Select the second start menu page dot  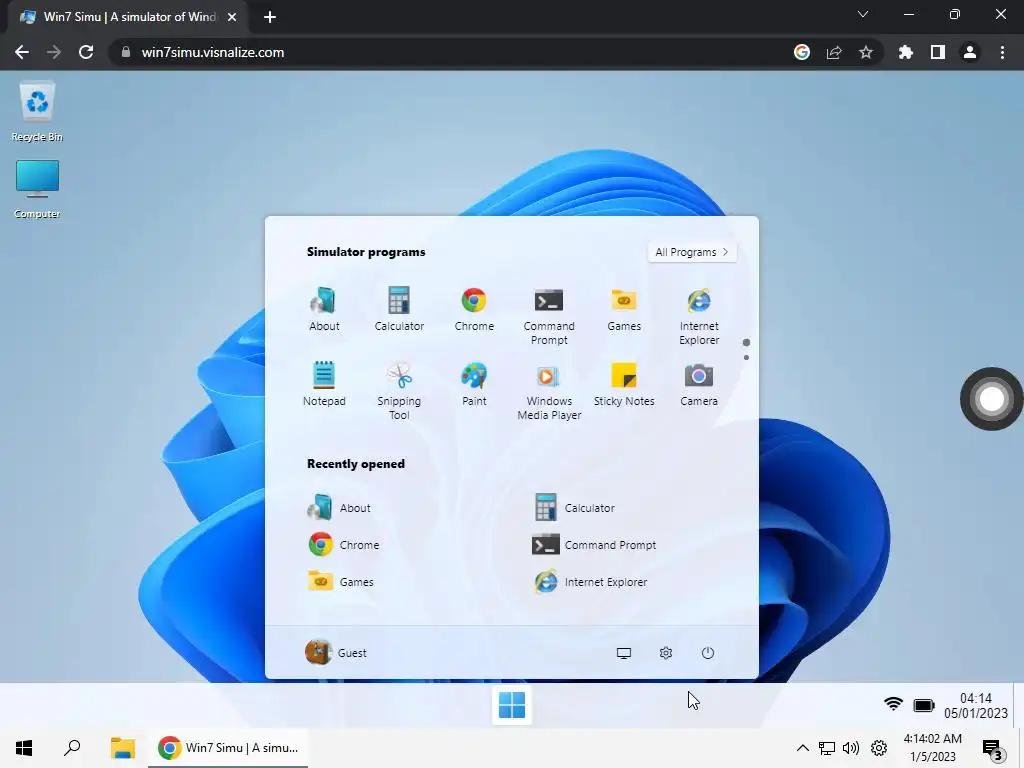[x=746, y=357]
